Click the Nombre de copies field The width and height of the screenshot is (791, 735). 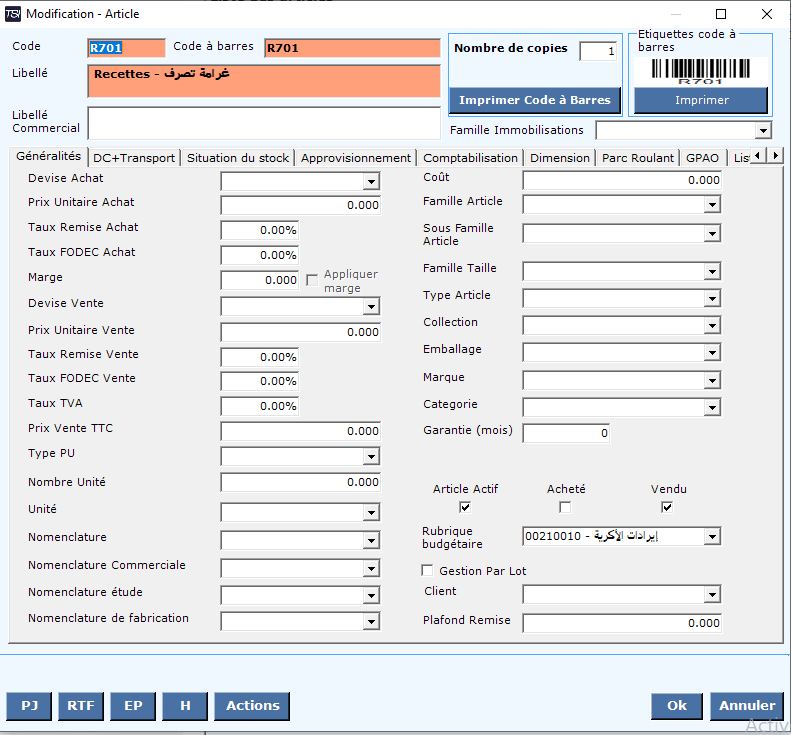598,51
